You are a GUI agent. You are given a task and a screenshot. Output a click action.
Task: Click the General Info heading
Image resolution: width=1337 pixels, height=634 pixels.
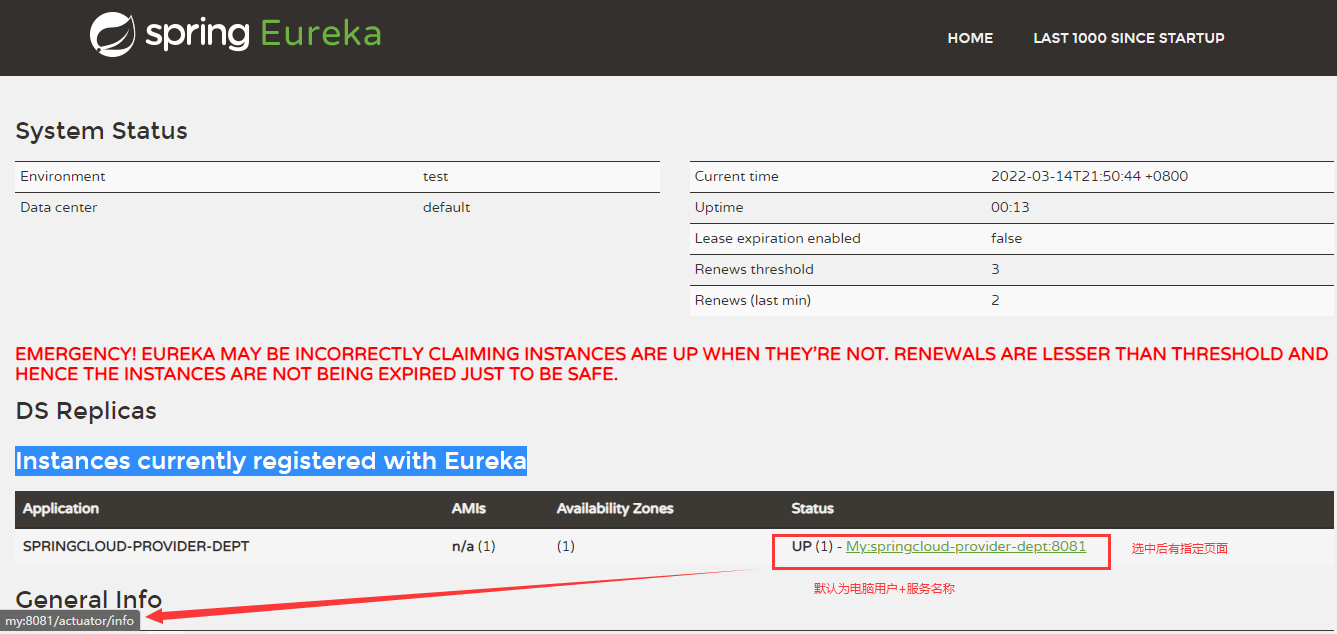[89, 599]
